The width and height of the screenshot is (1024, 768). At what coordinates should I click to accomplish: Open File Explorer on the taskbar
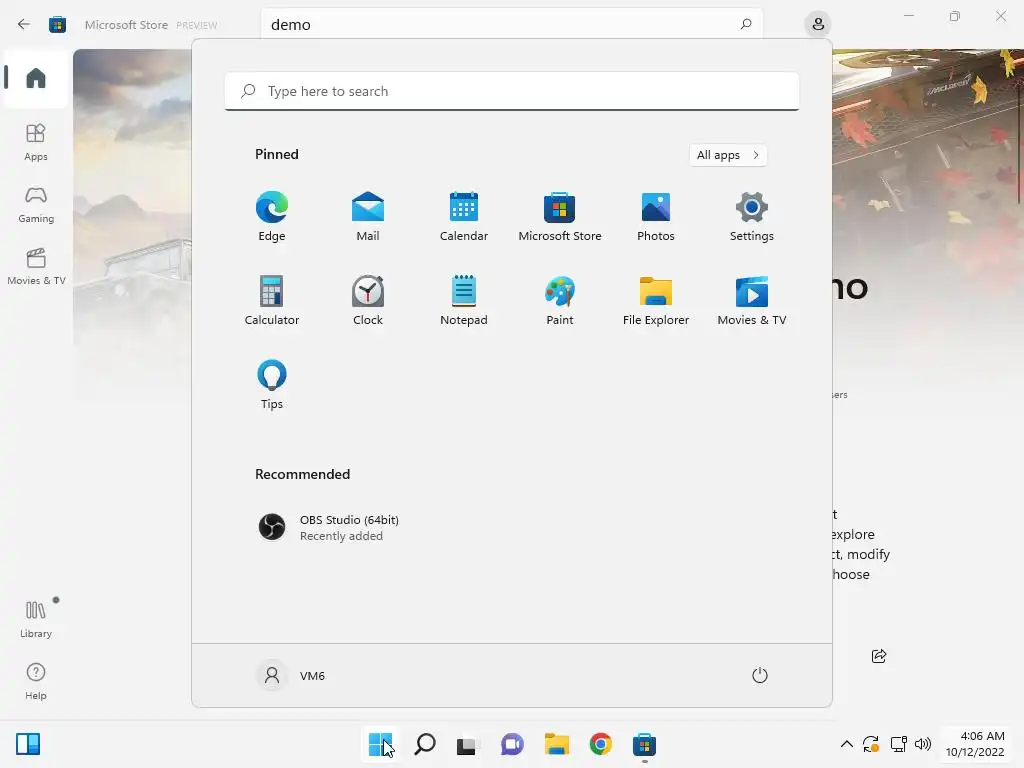click(x=556, y=744)
